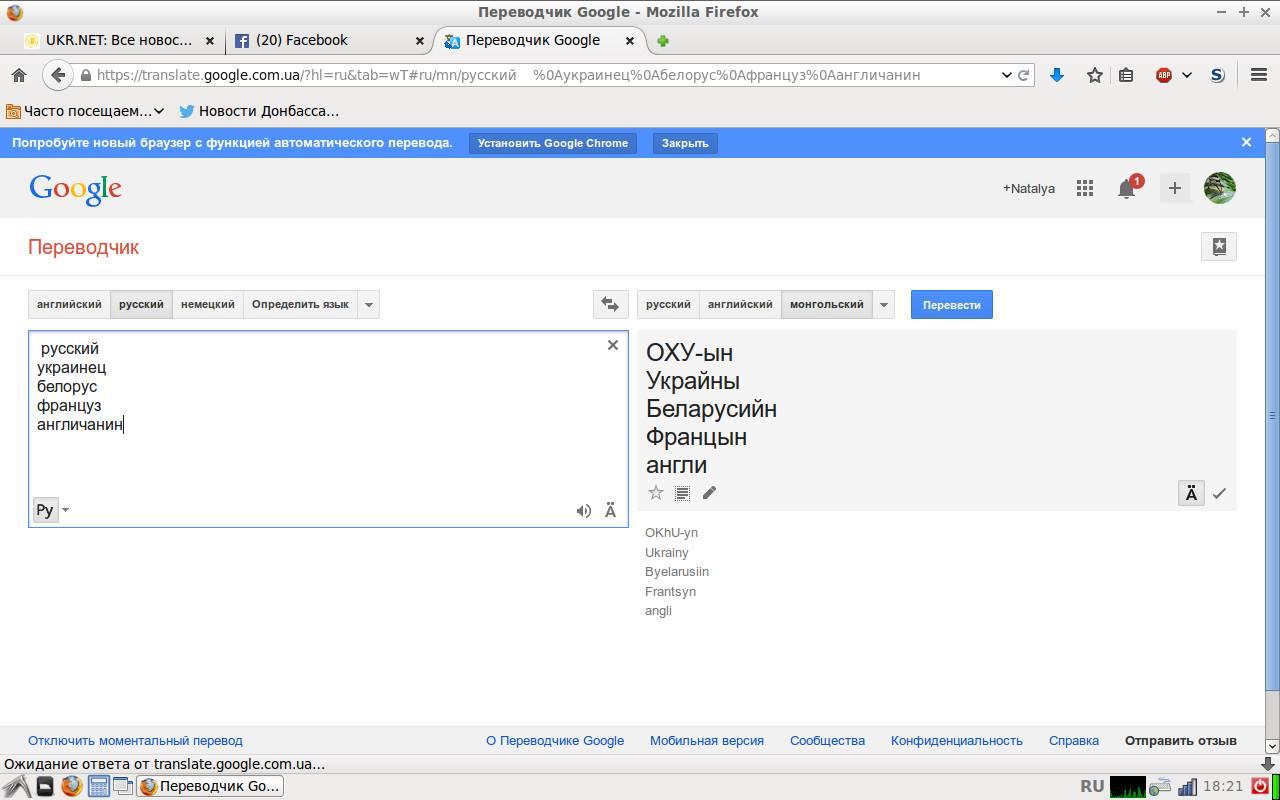The width and height of the screenshot is (1280, 800).
Task: Expand the Часто посещаем bookmarks folder
Action: (85, 111)
